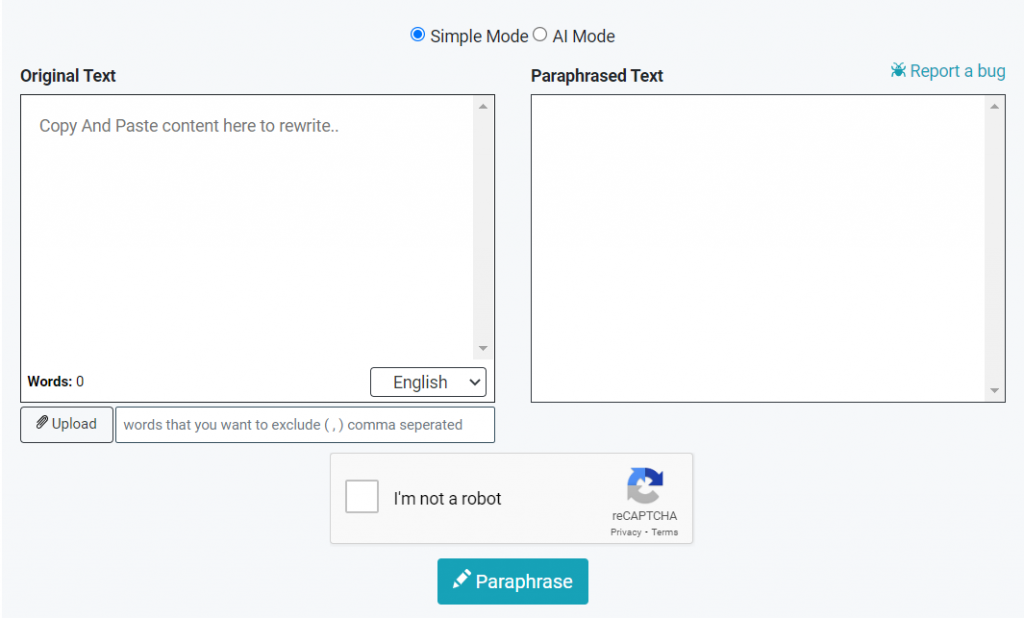Check the I'm not a robot checkbox

tap(362, 497)
